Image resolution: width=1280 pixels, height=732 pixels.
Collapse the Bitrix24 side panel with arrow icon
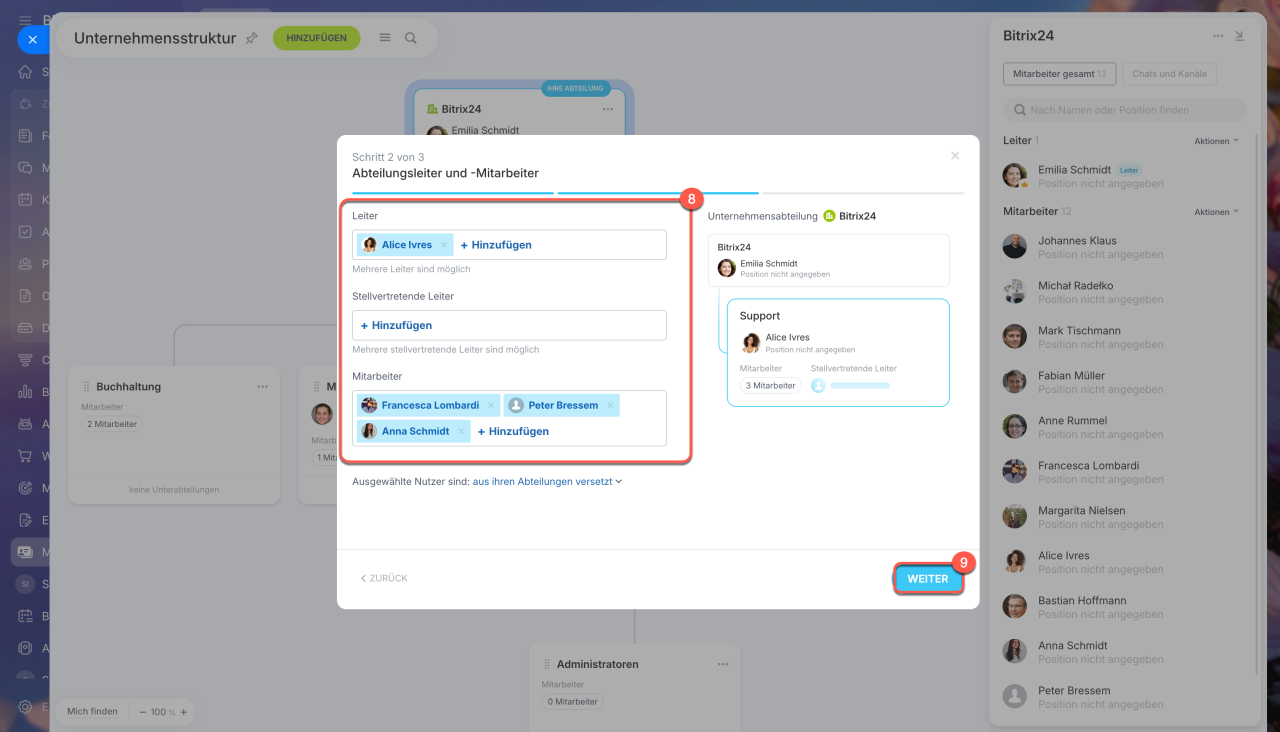tap(1240, 36)
